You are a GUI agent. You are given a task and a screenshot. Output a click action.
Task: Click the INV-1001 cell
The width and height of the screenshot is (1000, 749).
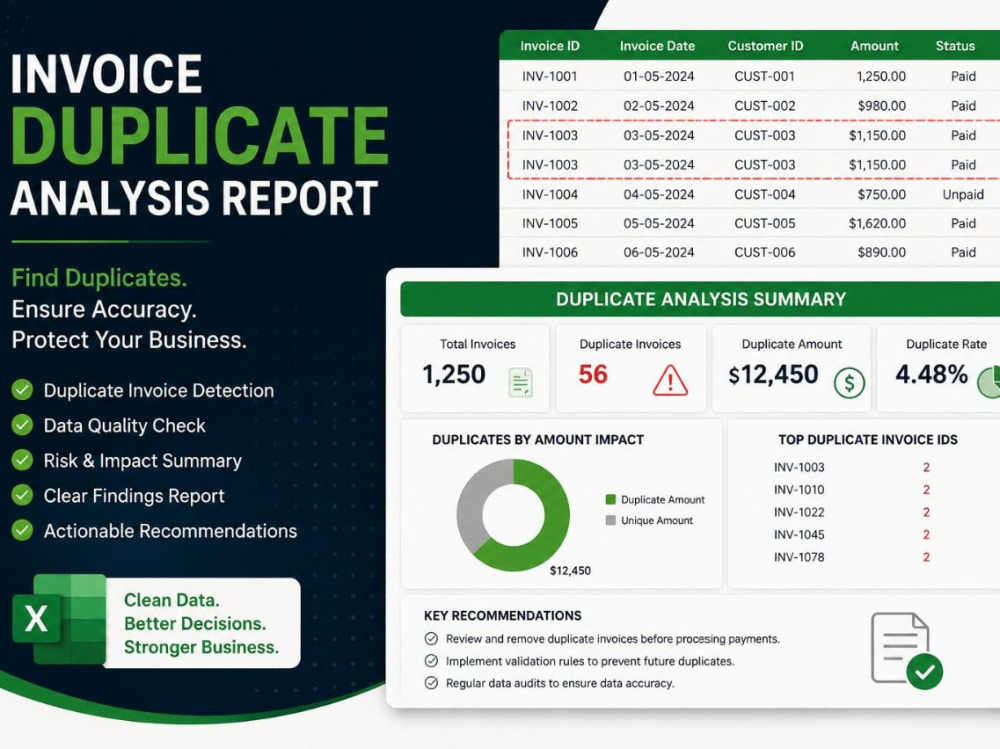(550, 77)
